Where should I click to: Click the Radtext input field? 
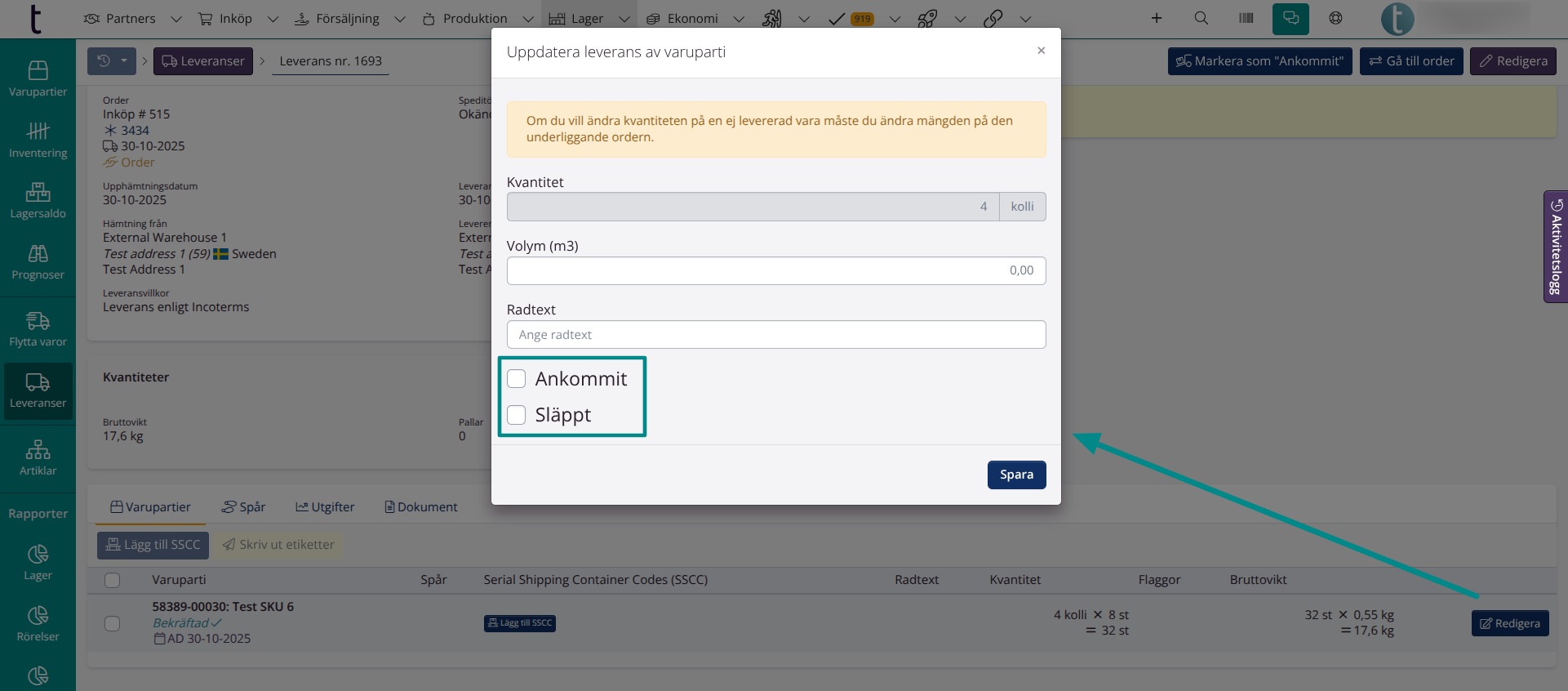pos(775,335)
